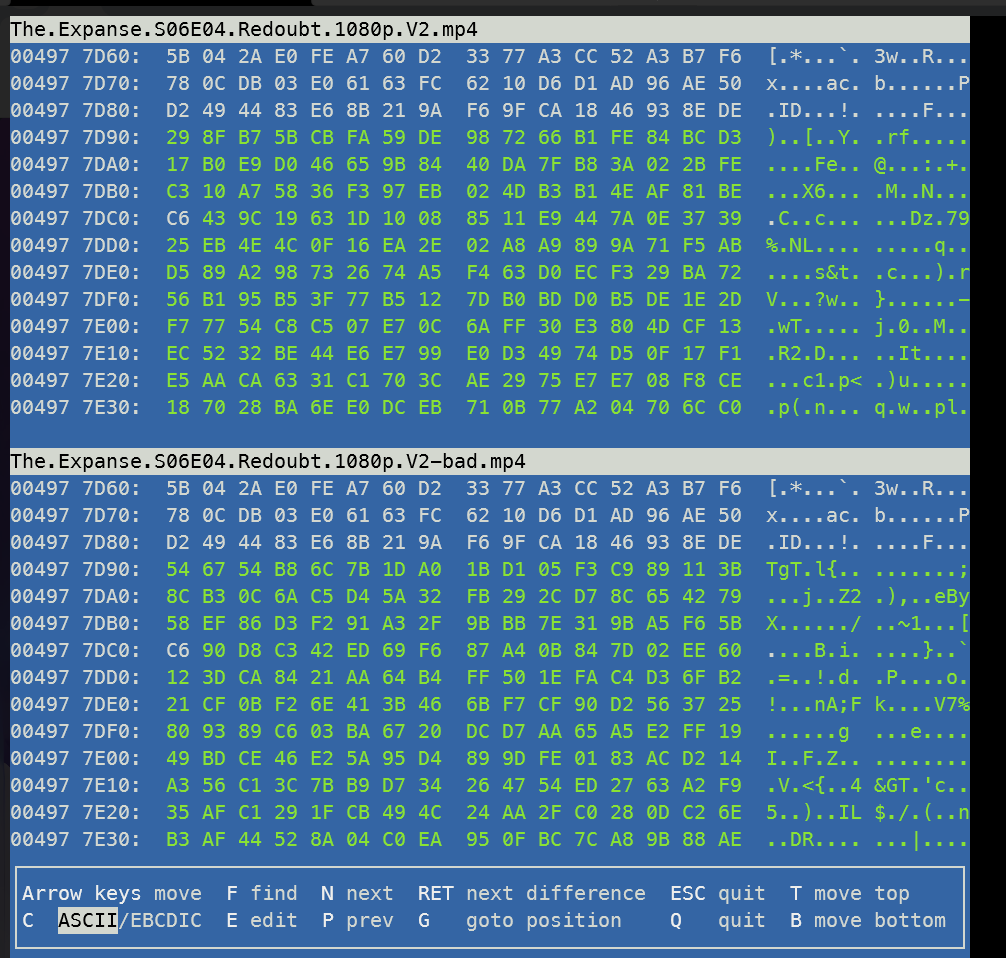The image size is (1006, 958).
Task: Click byte A3 at start of bottom pane row 7E10
Action: click(x=178, y=785)
